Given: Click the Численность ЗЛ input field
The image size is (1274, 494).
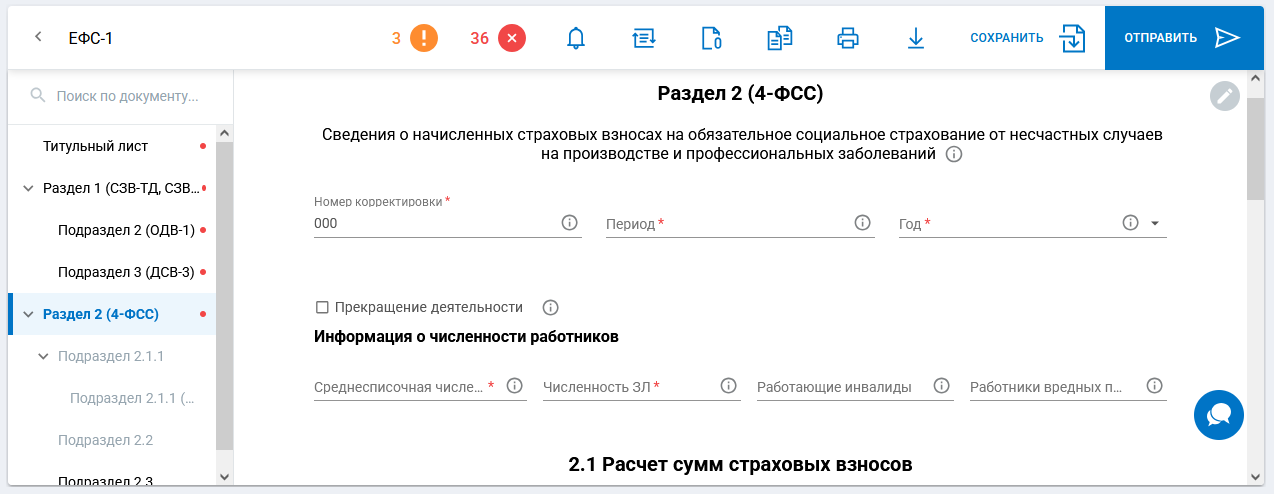Looking at the screenshot, I should click(627, 387).
